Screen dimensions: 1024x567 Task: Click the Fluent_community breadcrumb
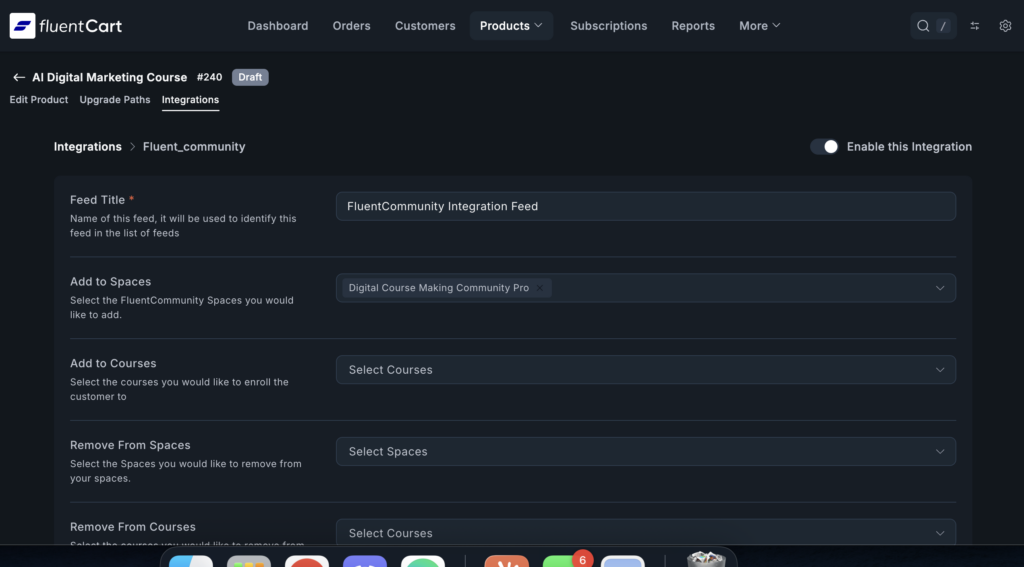click(x=194, y=147)
